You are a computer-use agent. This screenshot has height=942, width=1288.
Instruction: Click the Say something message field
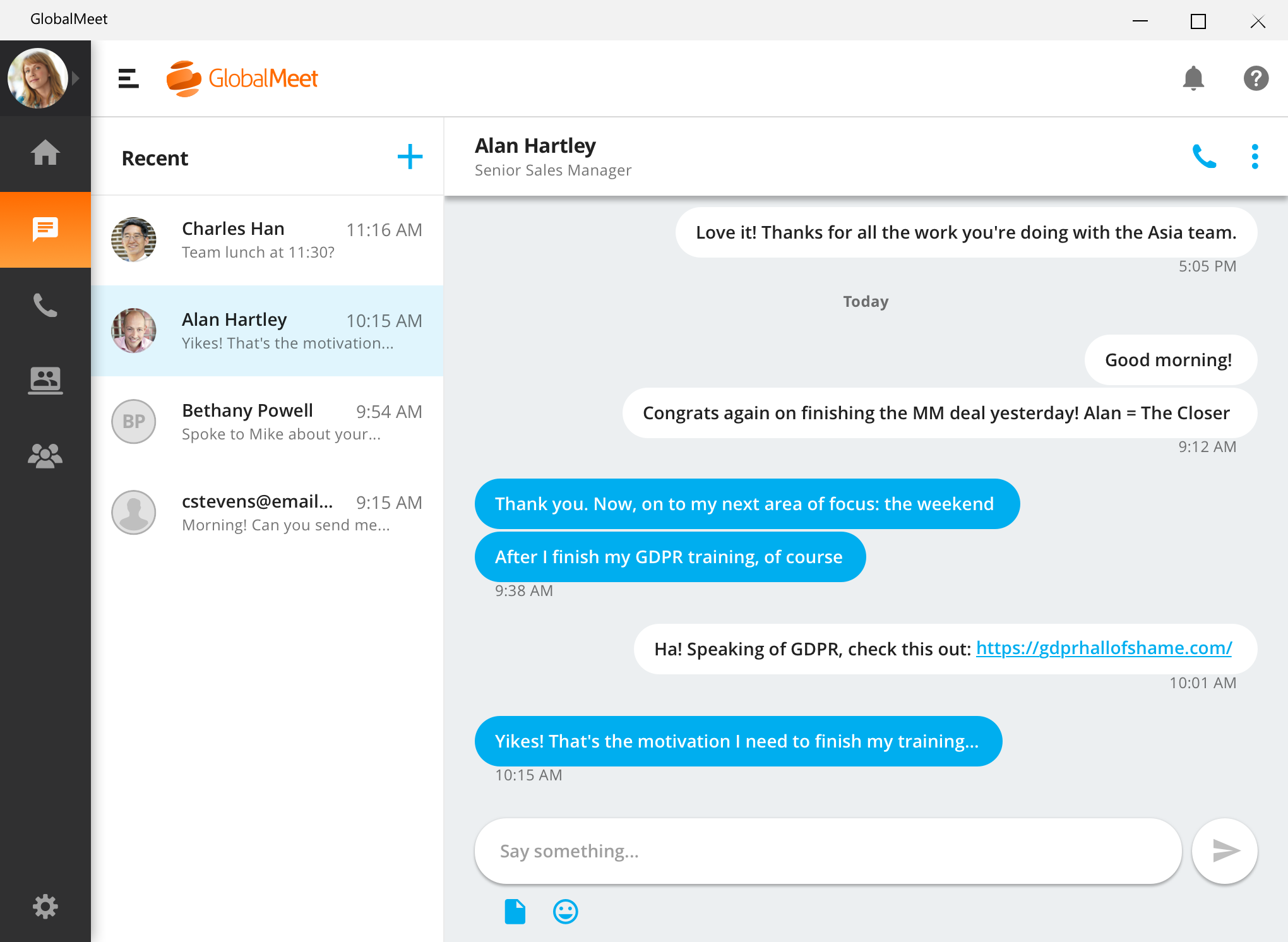(827, 850)
